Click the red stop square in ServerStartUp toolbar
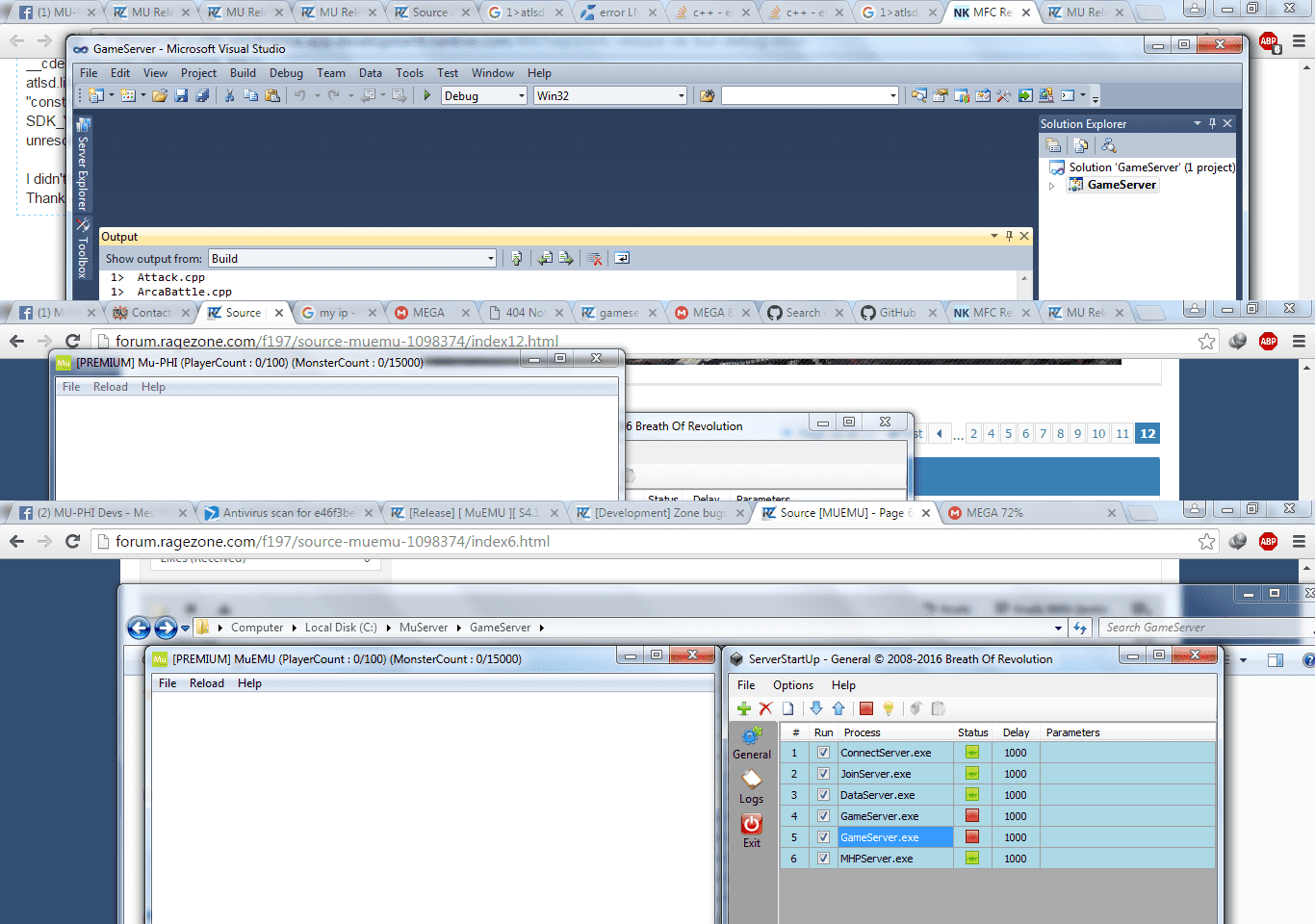1315x924 pixels. (x=866, y=708)
